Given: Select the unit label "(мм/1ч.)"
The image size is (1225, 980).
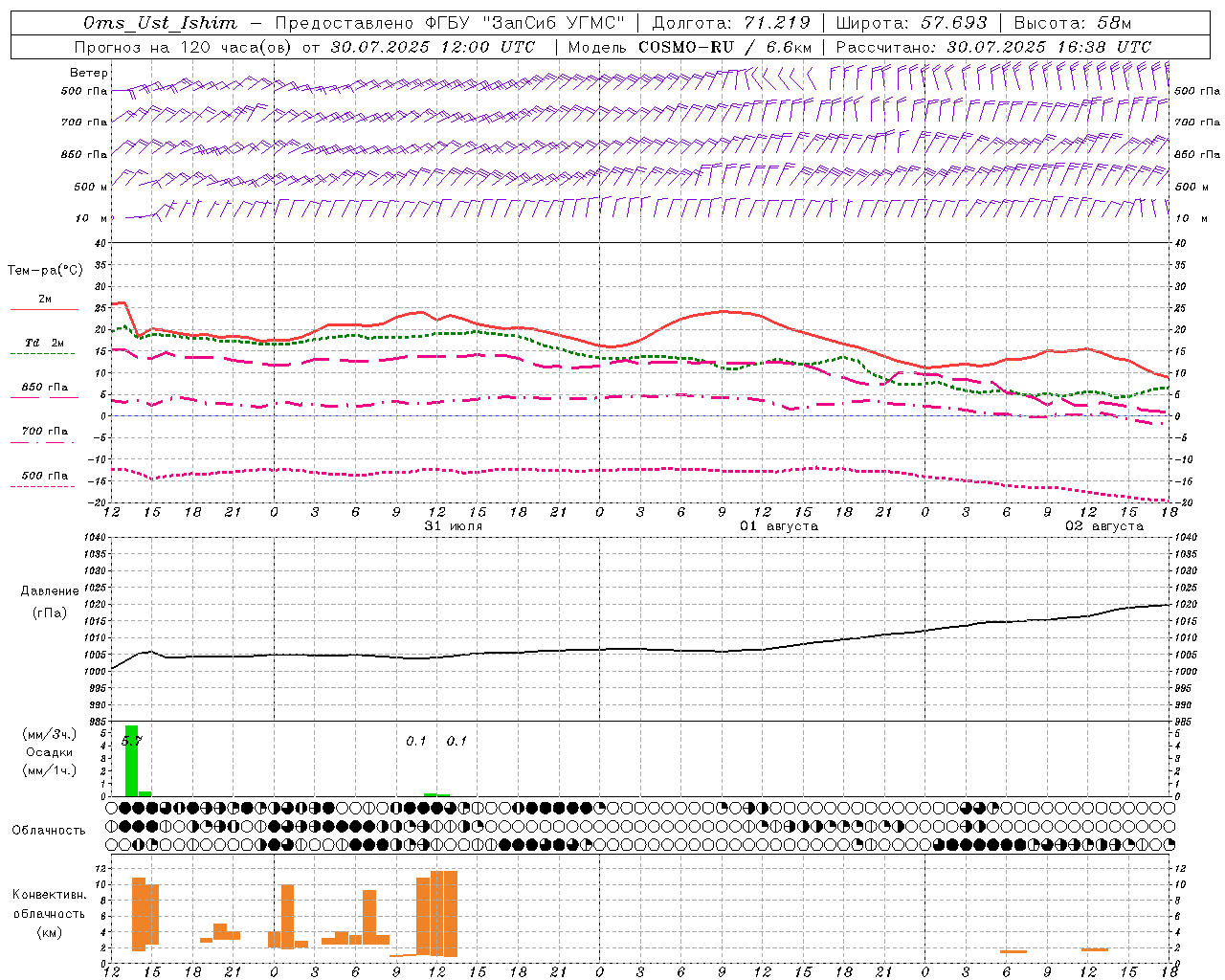Looking at the screenshot, I should click(50, 769).
